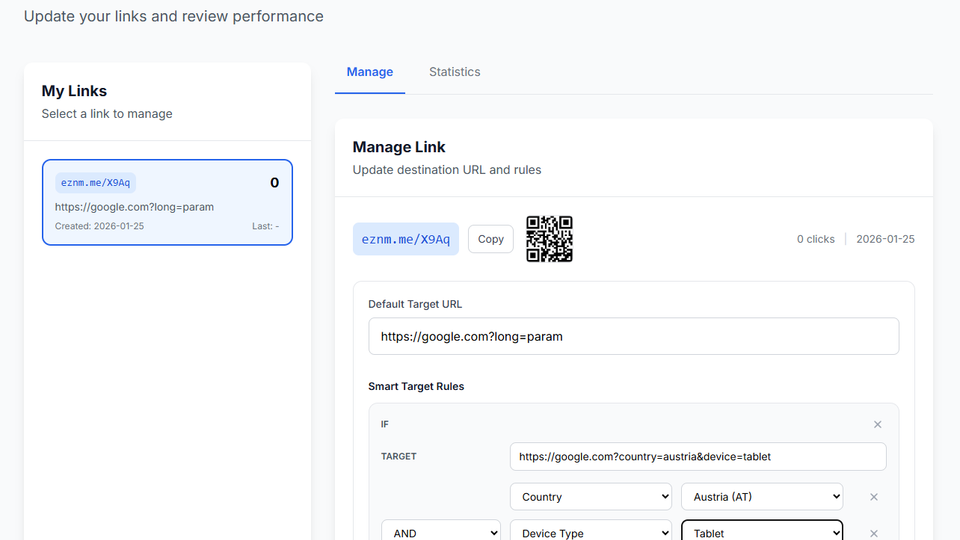Screen dimensions: 960x540
Task: Expand the Austria (AT) country selector
Action: point(761,497)
